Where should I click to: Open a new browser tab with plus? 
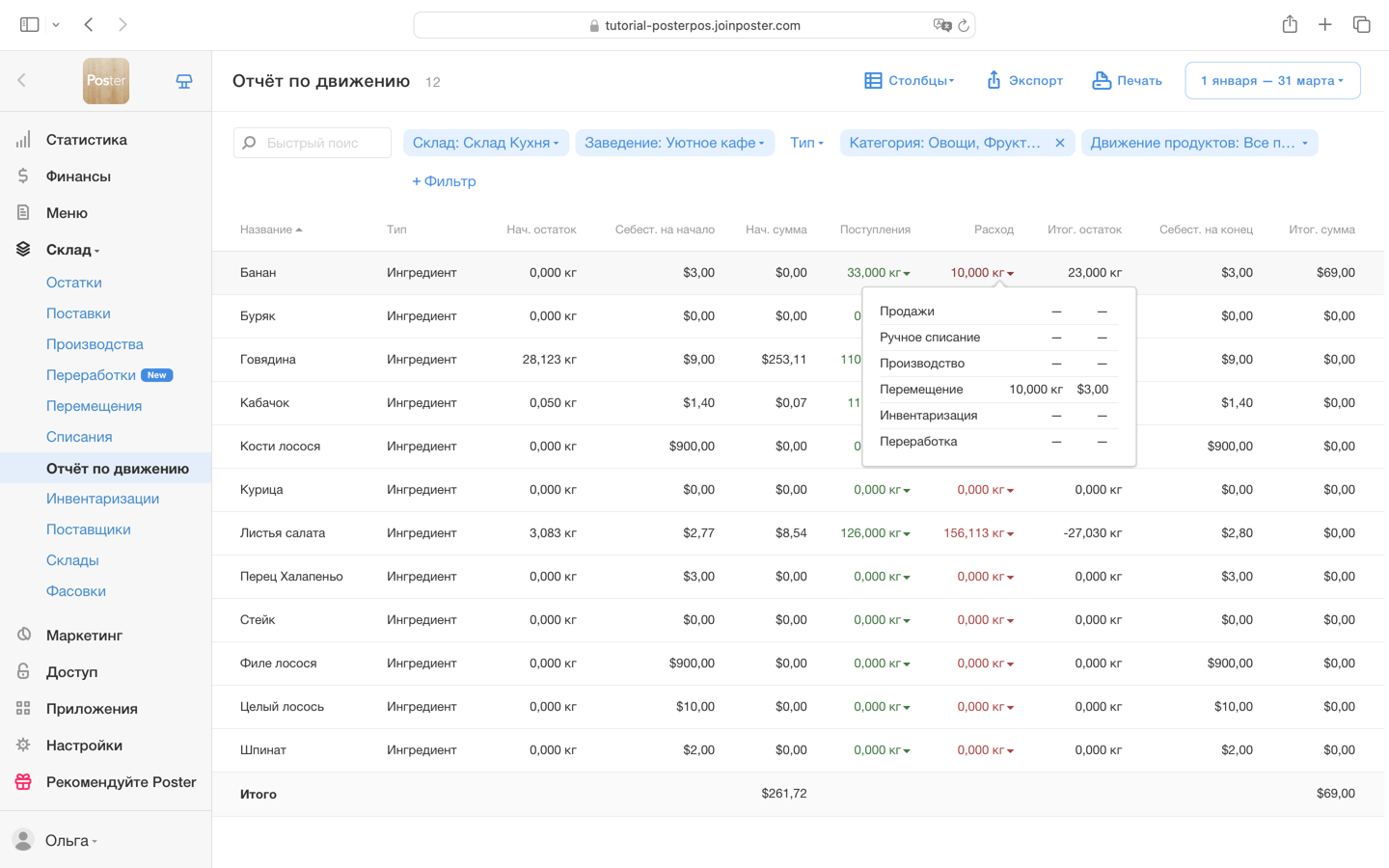1325,25
